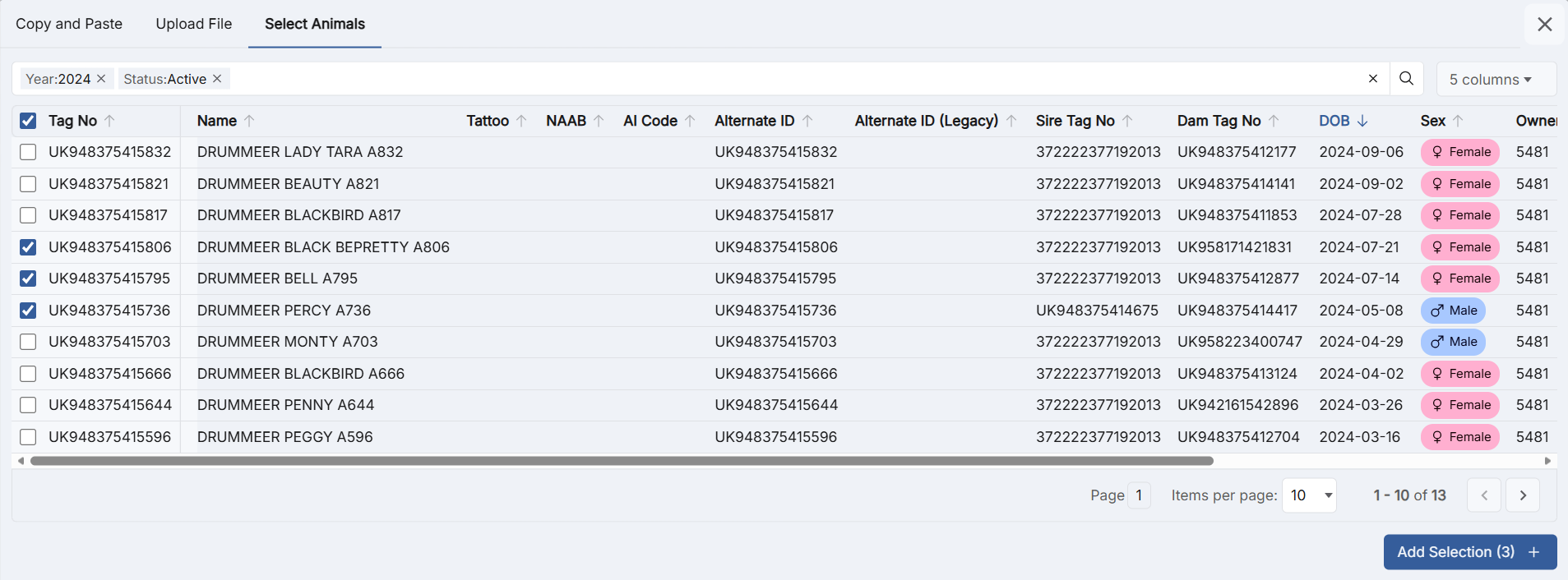
Task: Click tag UK948375415644 cell
Action: tap(110, 405)
